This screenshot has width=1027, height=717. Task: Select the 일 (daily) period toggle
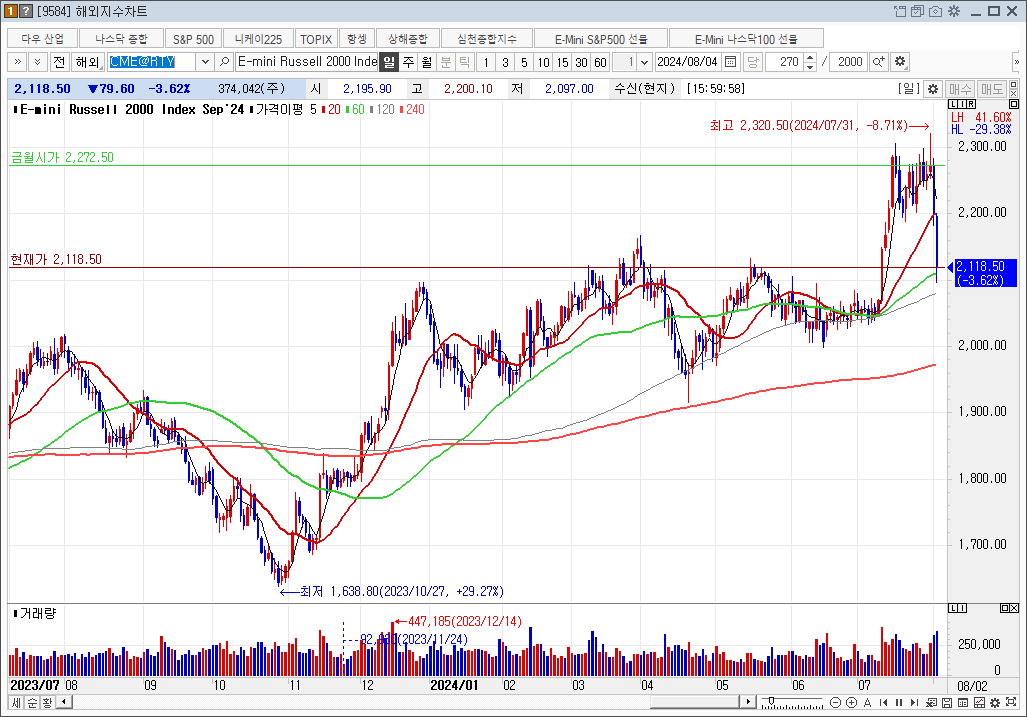click(389, 61)
